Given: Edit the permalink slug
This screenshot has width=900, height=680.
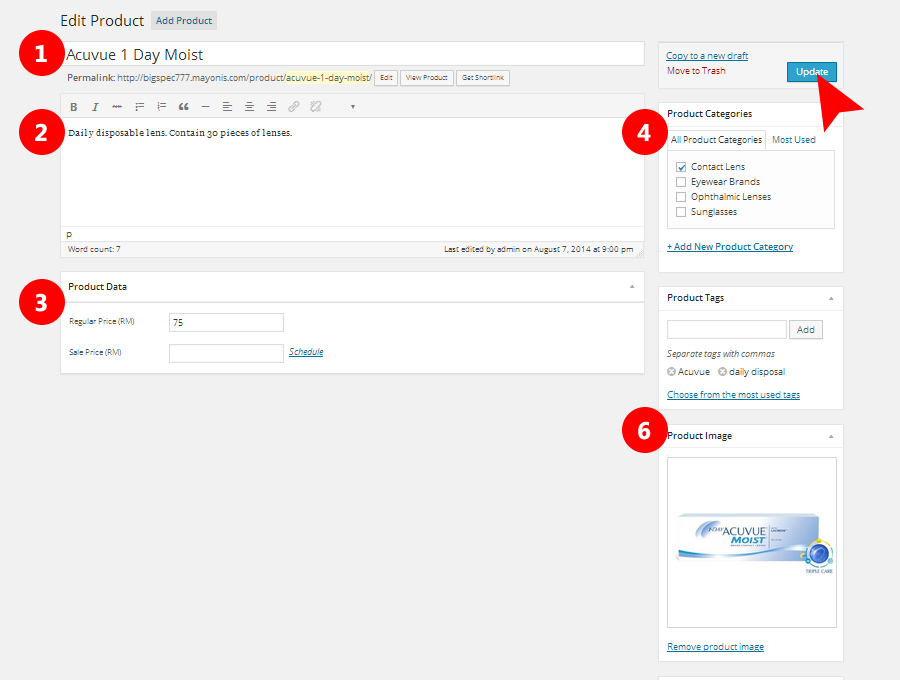Looking at the screenshot, I should click(x=386, y=78).
